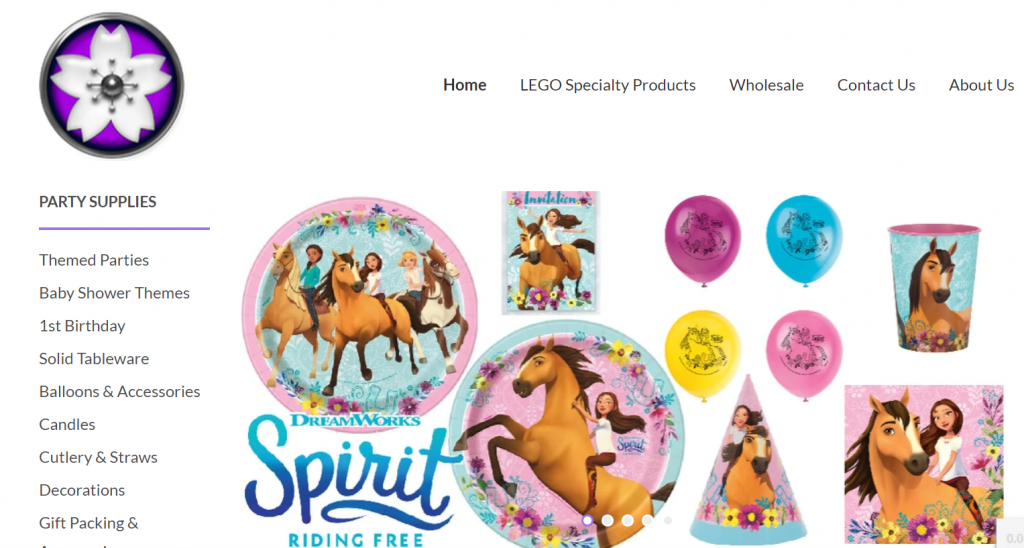Screen dimensions: 1024x548
Task: Select the 1st Birthday category
Action: point(82,326)
